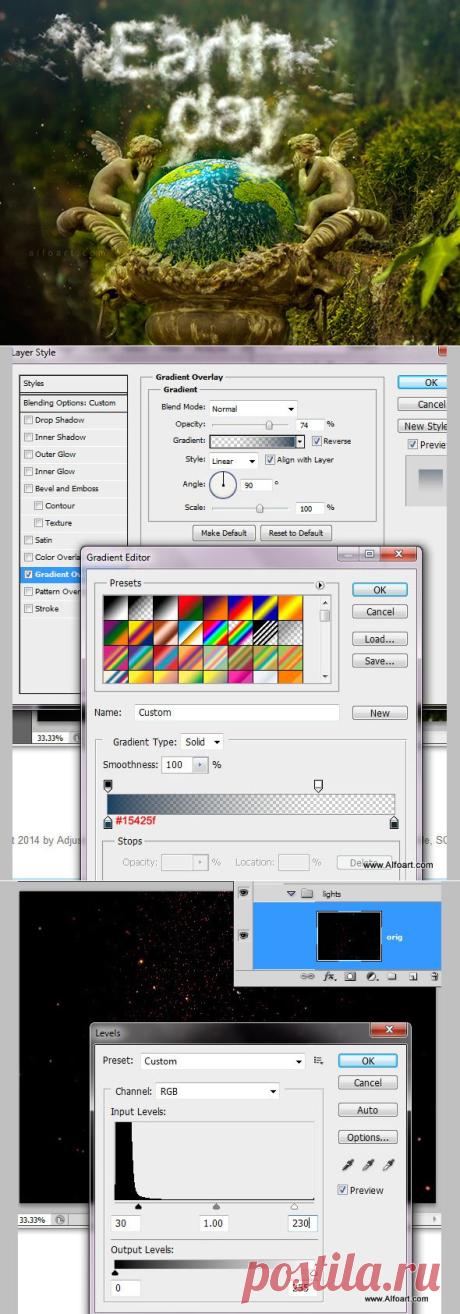Enable the Stroke style checkbox
This screenshot has height=1314, width=460.
point(27,608)
